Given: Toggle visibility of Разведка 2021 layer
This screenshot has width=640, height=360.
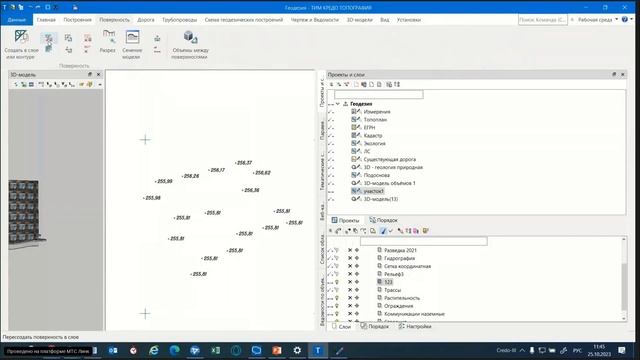Looking at the screenshot, I should [337, 250].
